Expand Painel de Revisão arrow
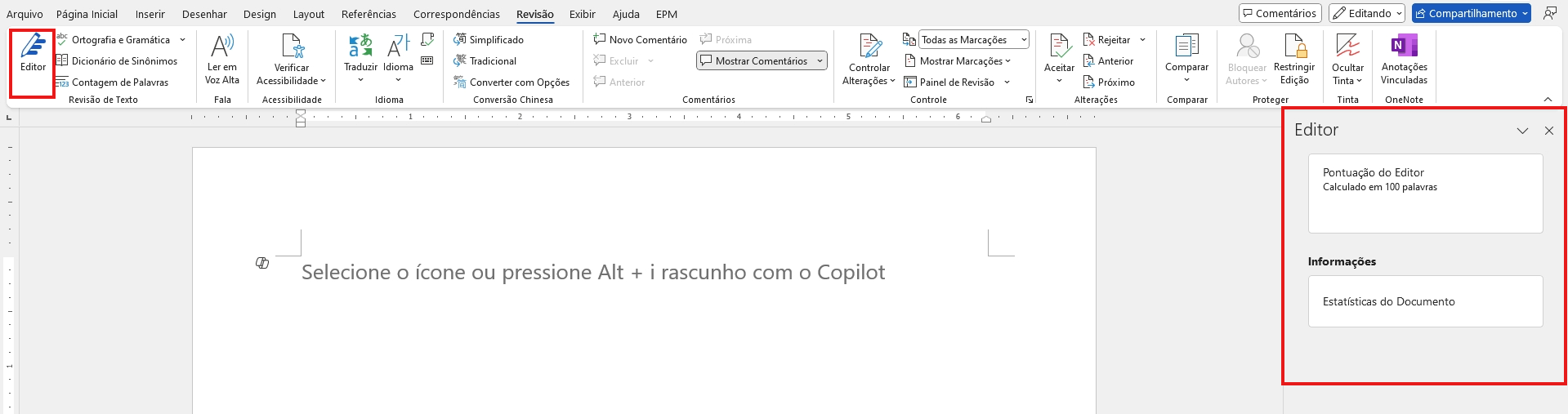The image size is (1568, 414). [1007, 82]
